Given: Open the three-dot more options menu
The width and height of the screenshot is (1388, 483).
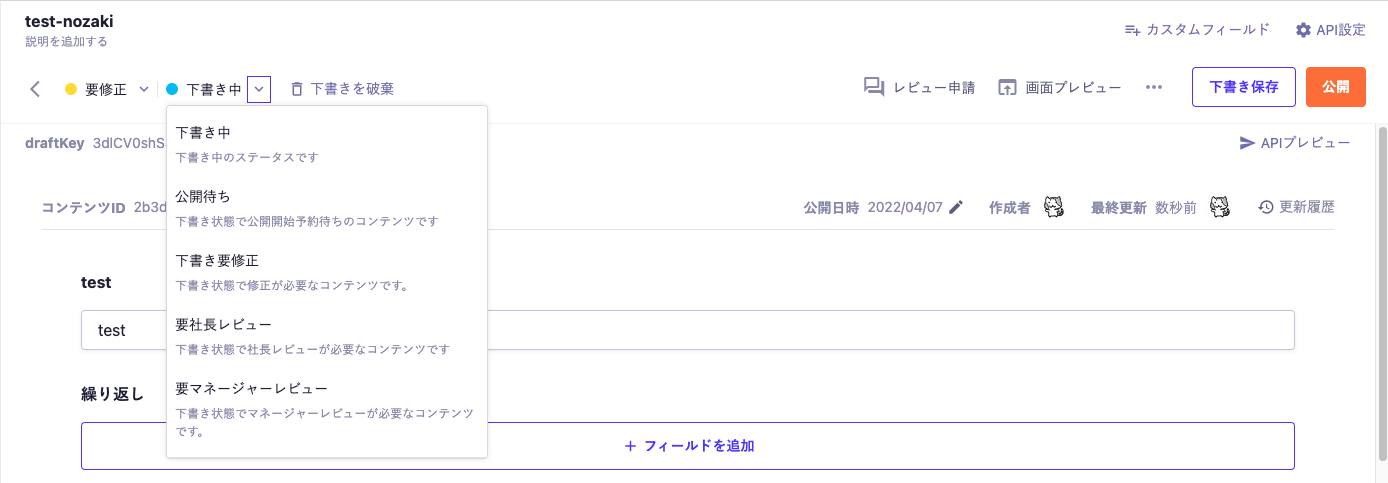Looking at the screenshot, I should coord(1154,87).
